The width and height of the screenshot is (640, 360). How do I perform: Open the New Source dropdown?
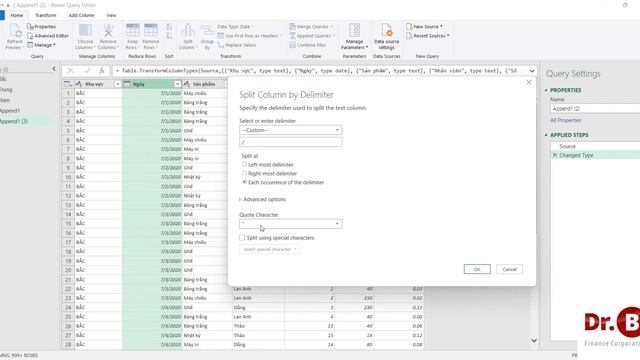[424, 27]
